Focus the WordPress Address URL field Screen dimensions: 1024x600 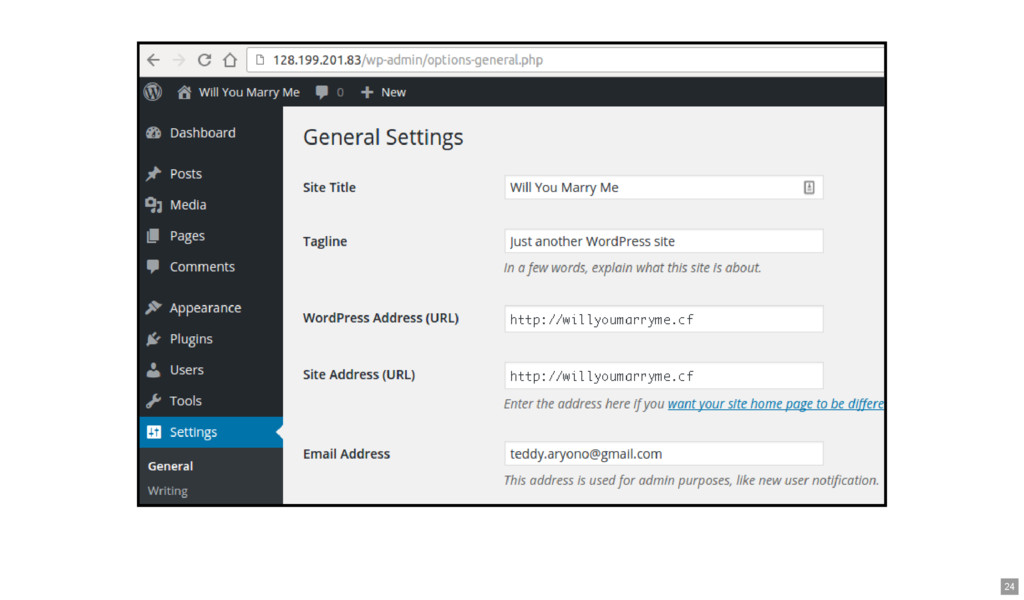[664, 319]
